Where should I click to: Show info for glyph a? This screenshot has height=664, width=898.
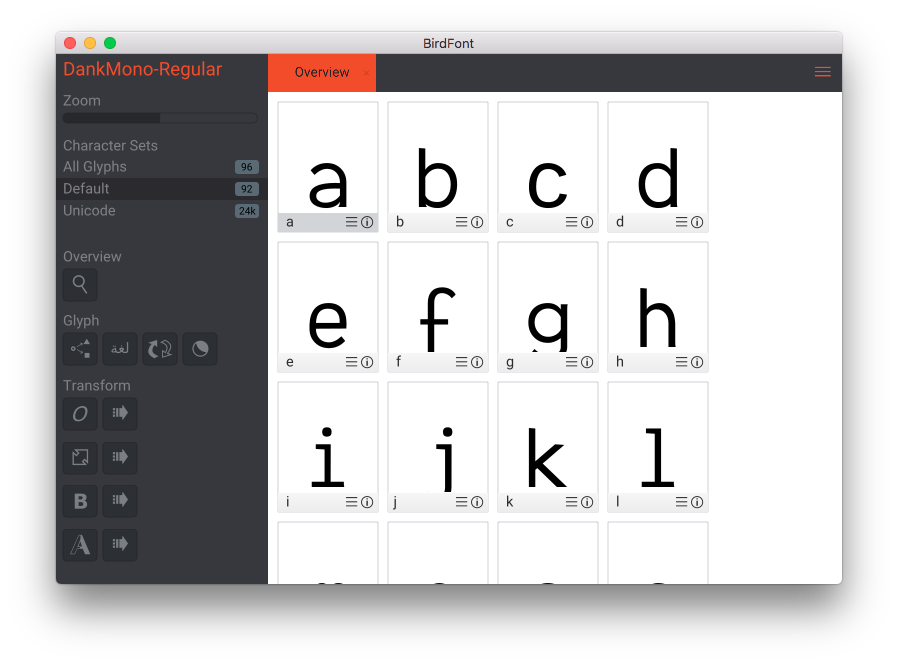pos(368,222)
